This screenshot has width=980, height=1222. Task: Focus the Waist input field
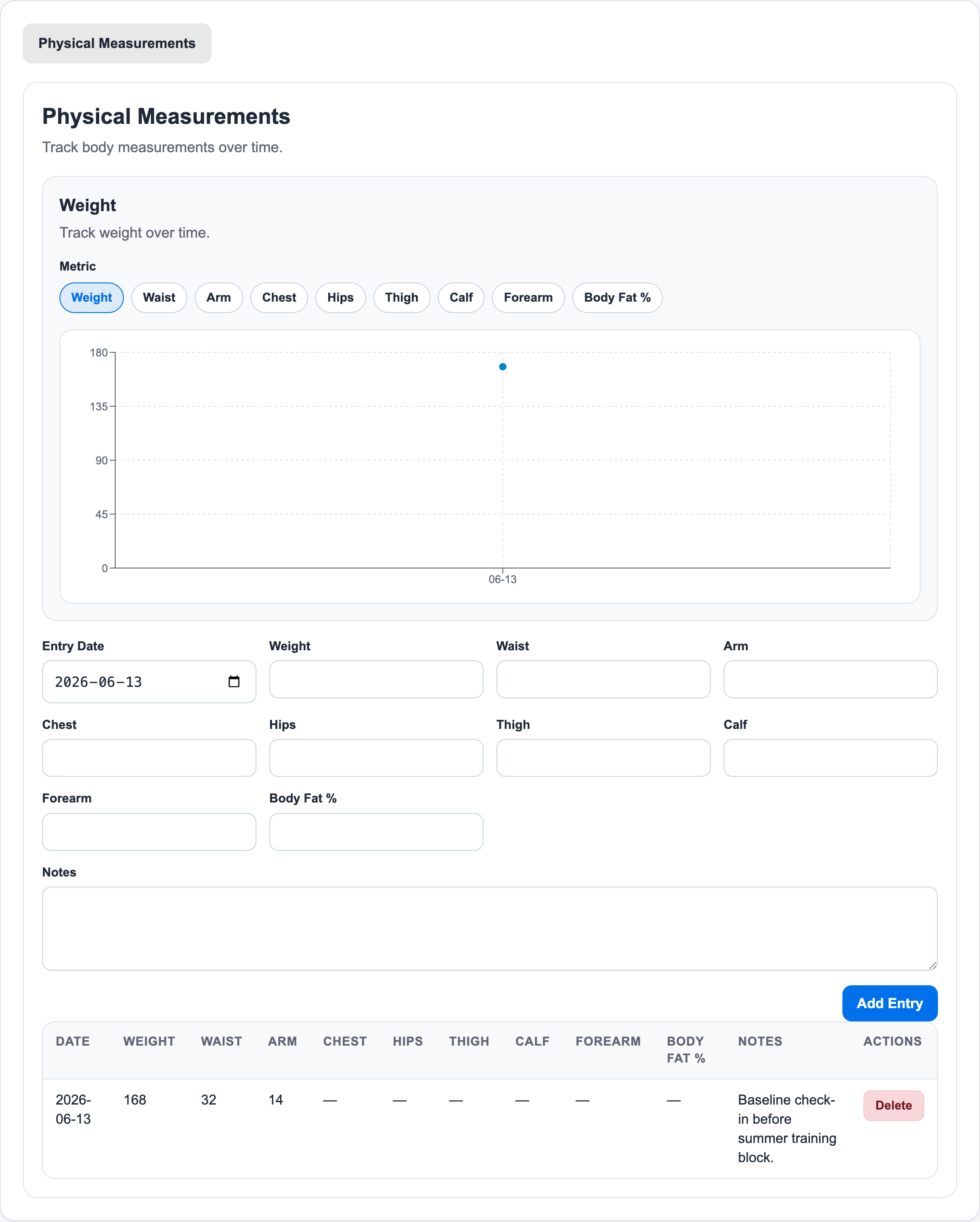(603, 679)
